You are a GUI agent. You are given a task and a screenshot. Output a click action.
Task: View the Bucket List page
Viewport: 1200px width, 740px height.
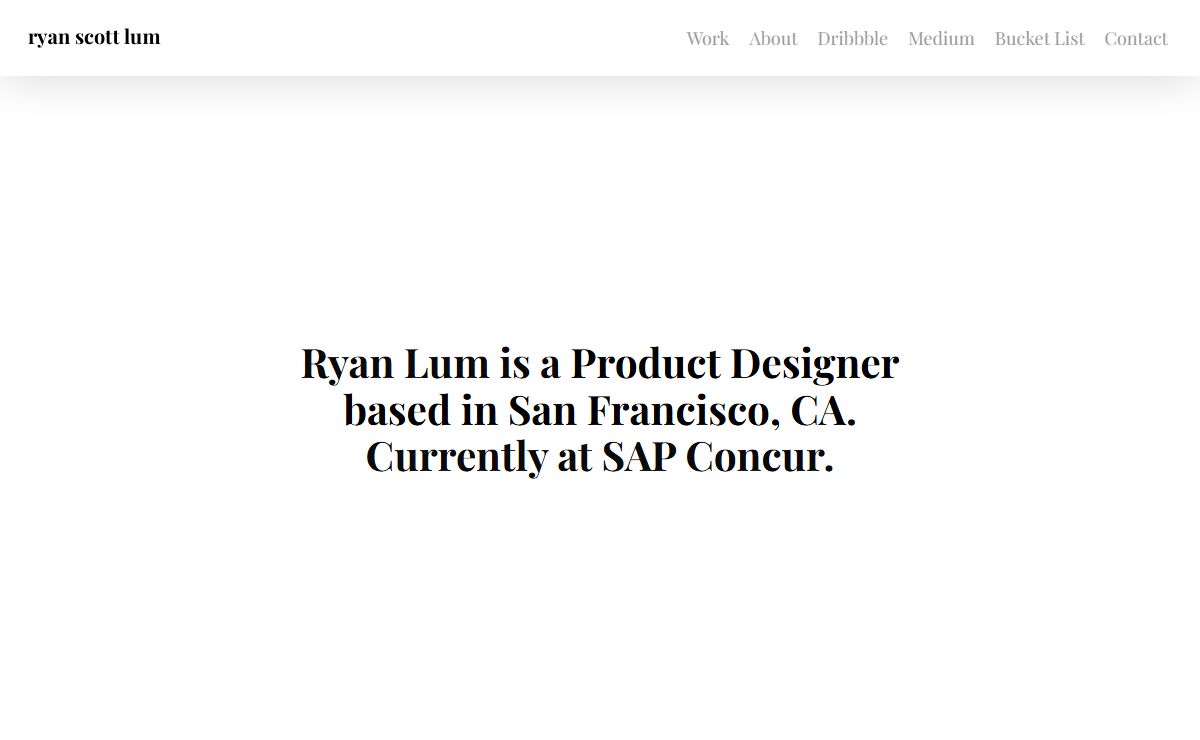(x=1039, y=39)
